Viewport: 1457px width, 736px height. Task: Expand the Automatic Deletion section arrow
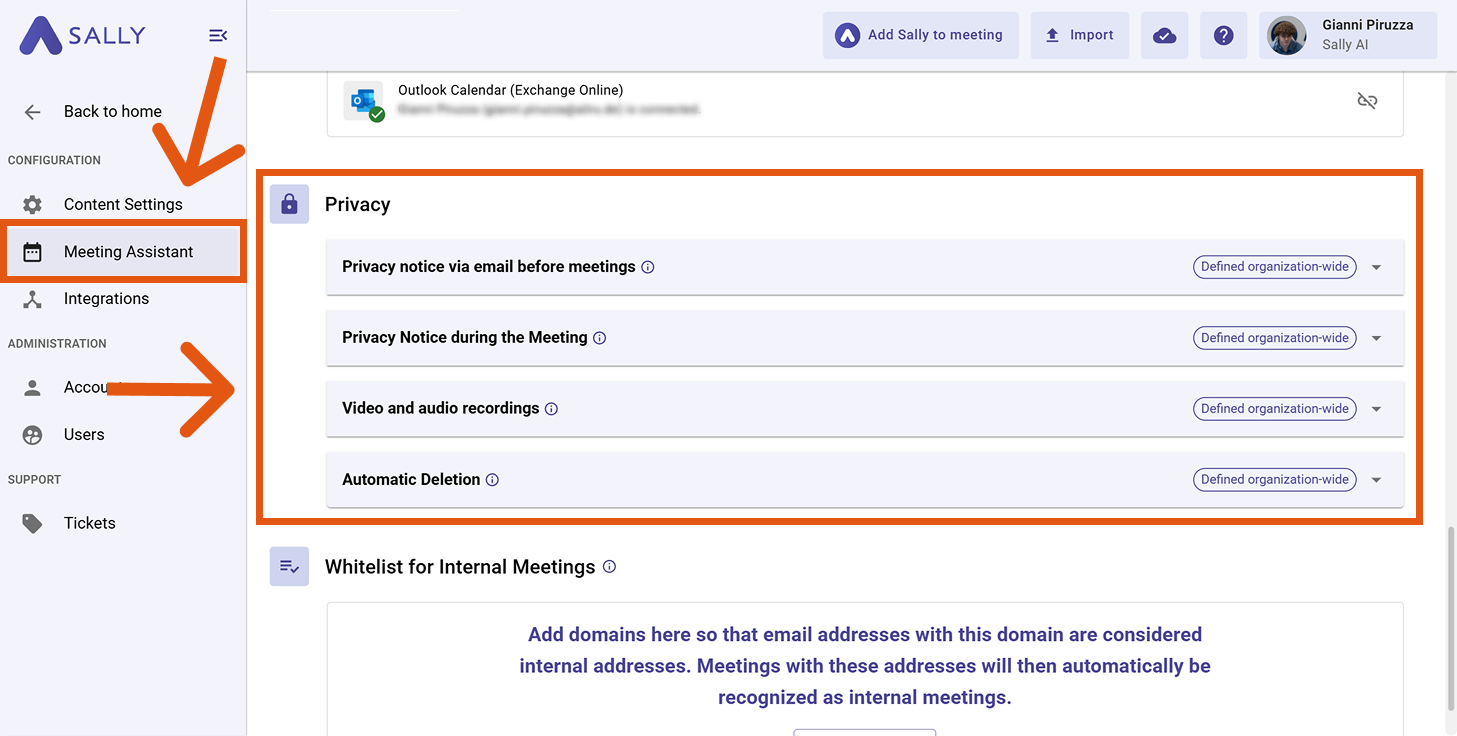point(1376,480)
